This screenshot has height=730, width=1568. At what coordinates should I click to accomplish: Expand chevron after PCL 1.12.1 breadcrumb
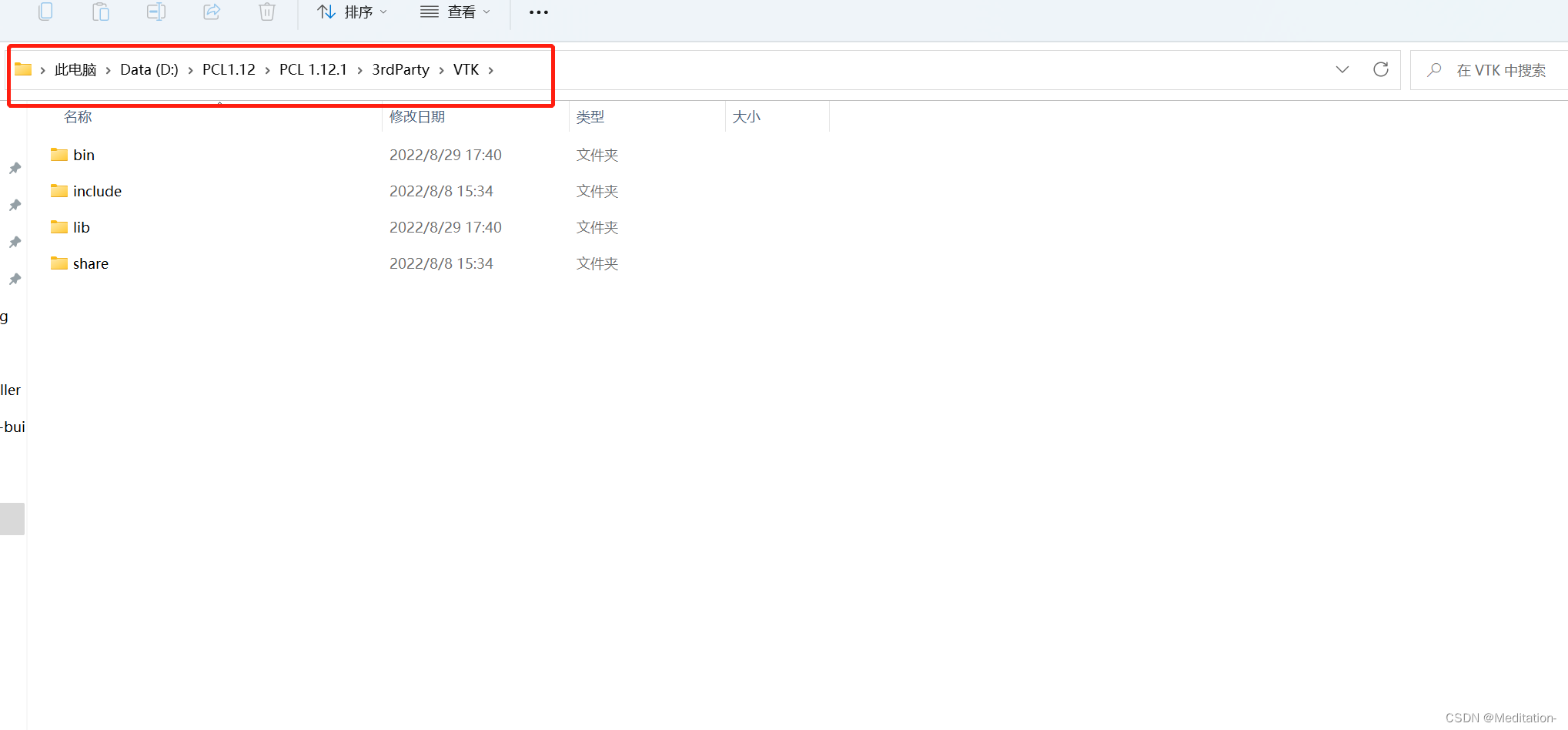(x=359, y=70)
